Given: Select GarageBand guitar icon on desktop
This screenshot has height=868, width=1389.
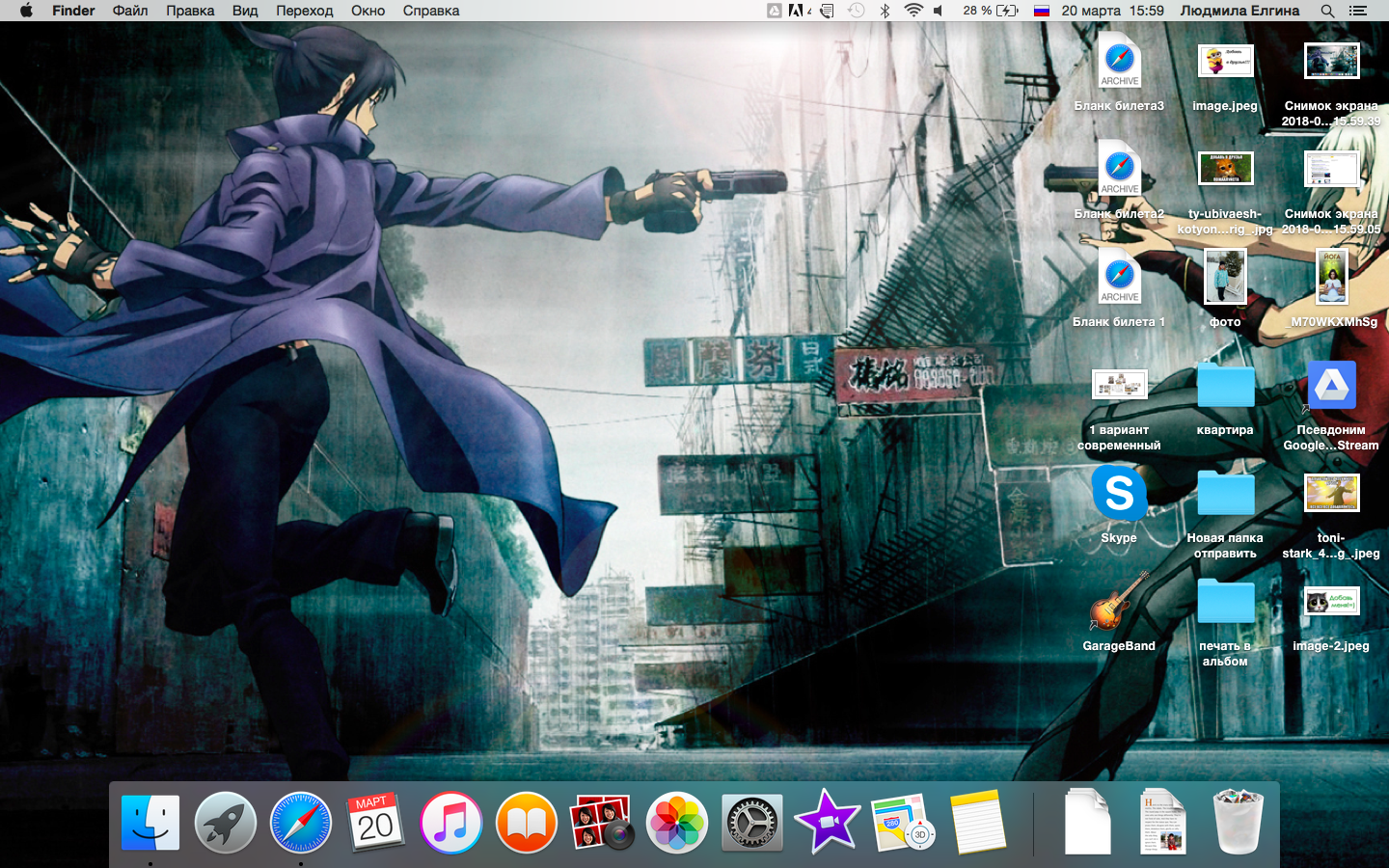Looking at the screenshot, I should (1119, 602).
